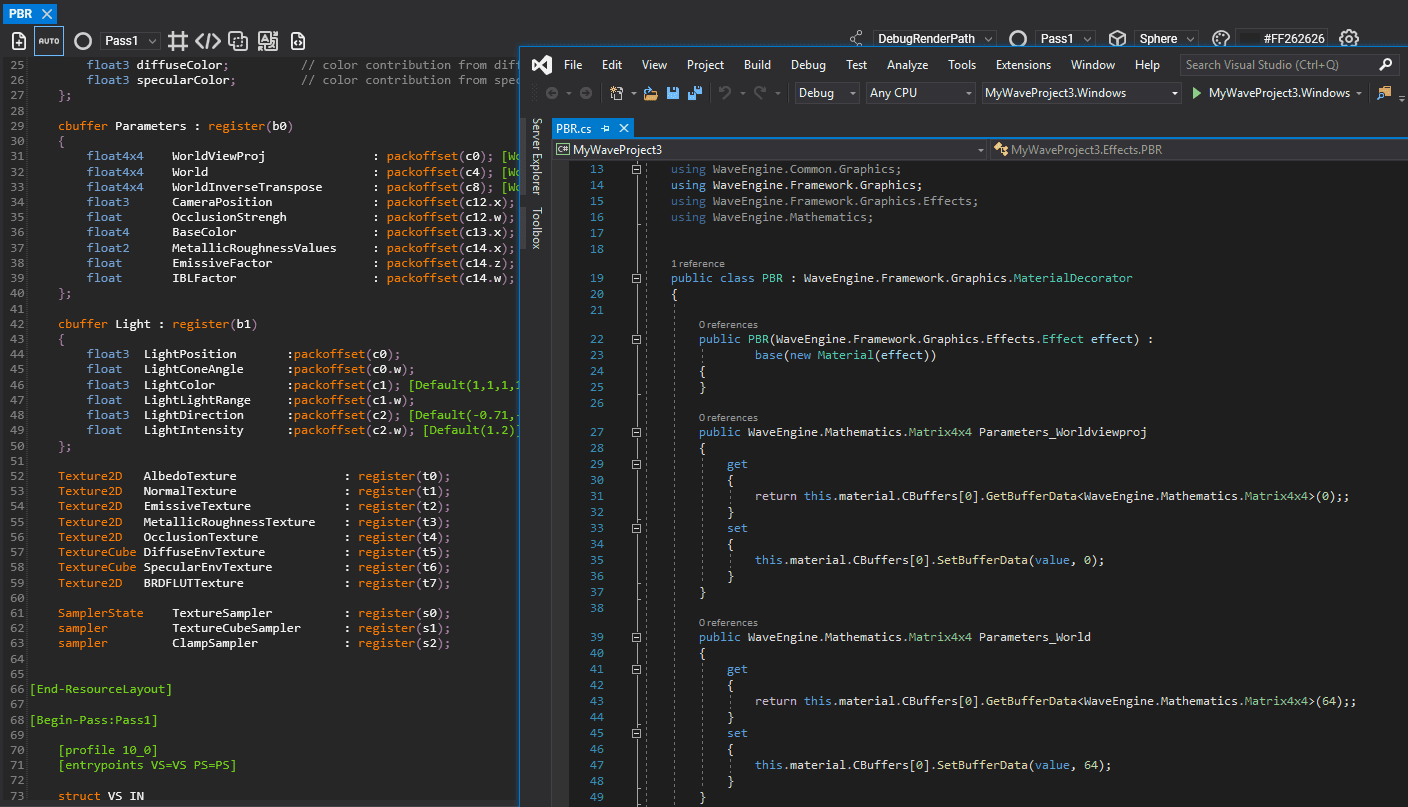This screenshot has width=1408, height=807.
Task: Open the Extensions menu in Visual Studio
Action: [1023, 65]
